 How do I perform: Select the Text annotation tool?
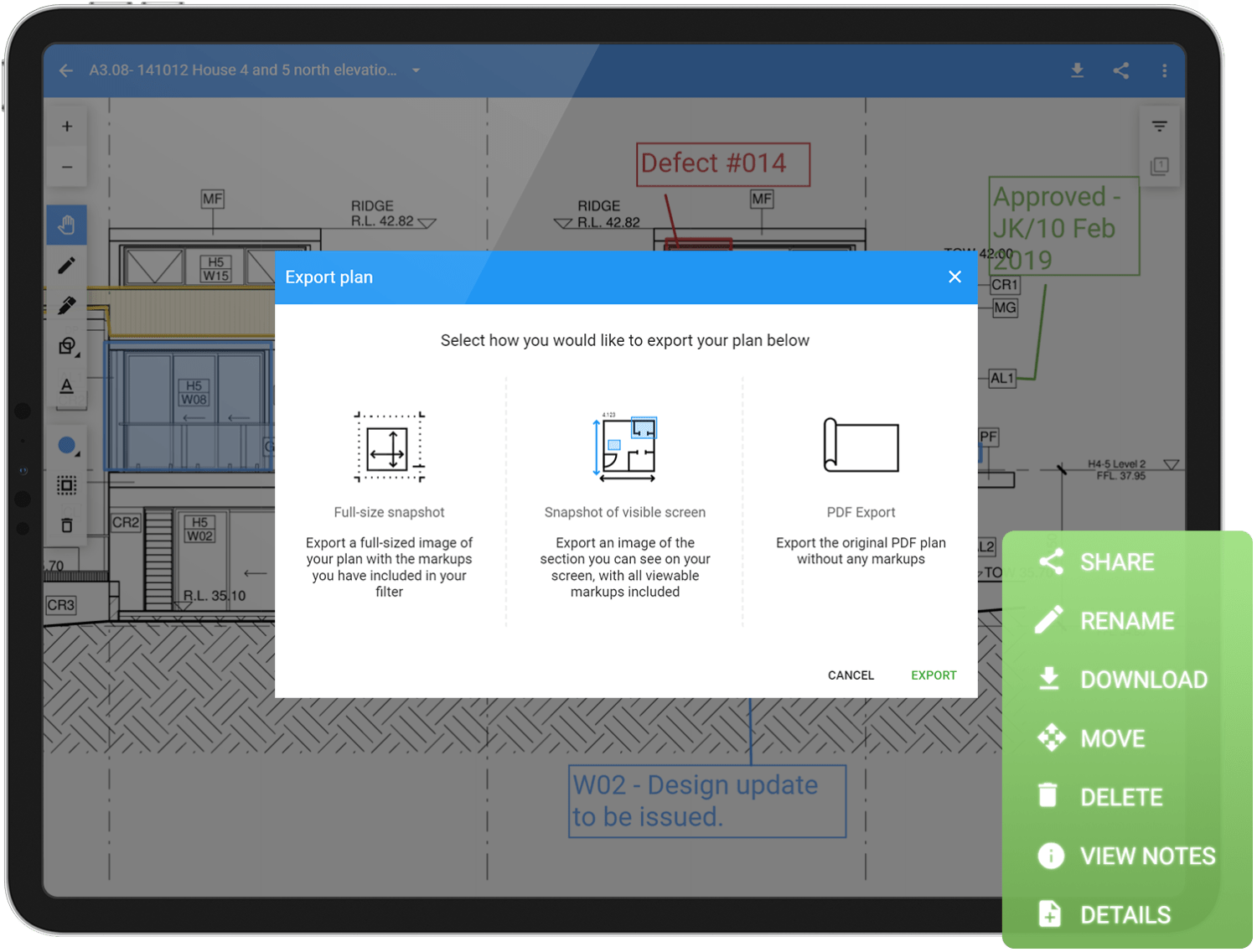pos(67,386)
